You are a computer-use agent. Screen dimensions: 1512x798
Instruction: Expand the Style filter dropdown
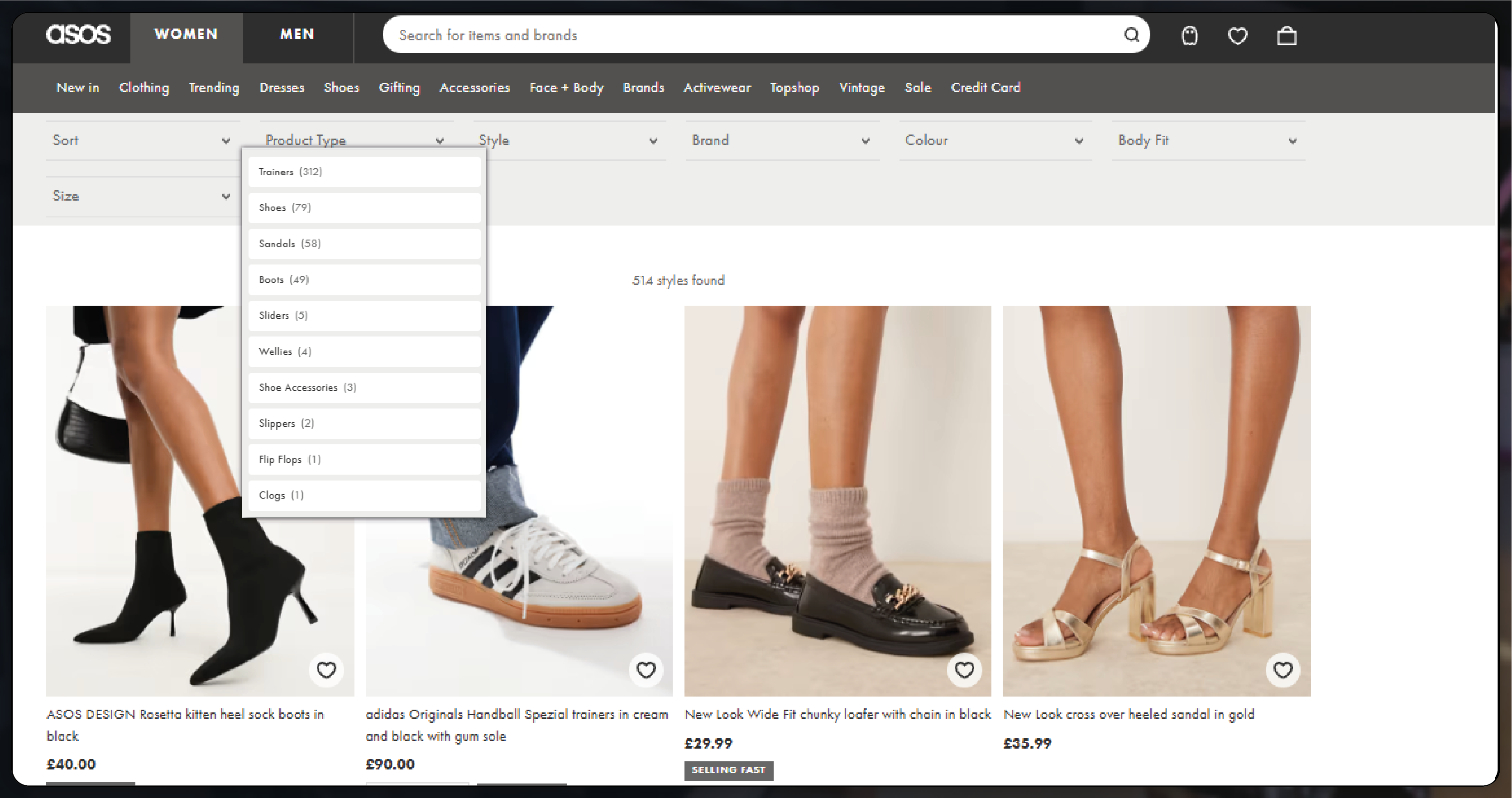569,140
